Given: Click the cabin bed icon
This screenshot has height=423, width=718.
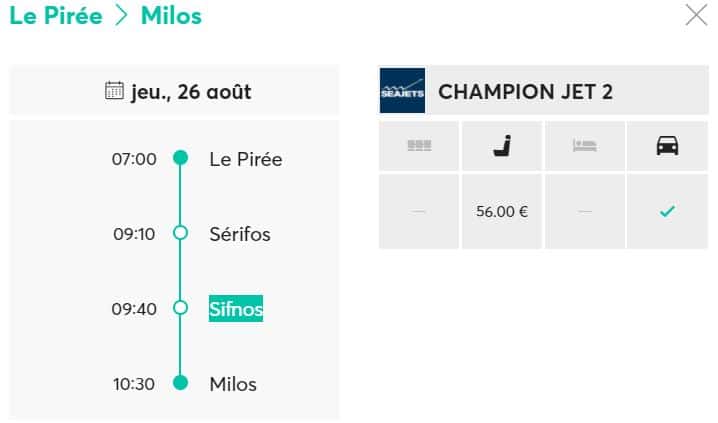Looking at the screenshot, I should click(x=585, y=146).
